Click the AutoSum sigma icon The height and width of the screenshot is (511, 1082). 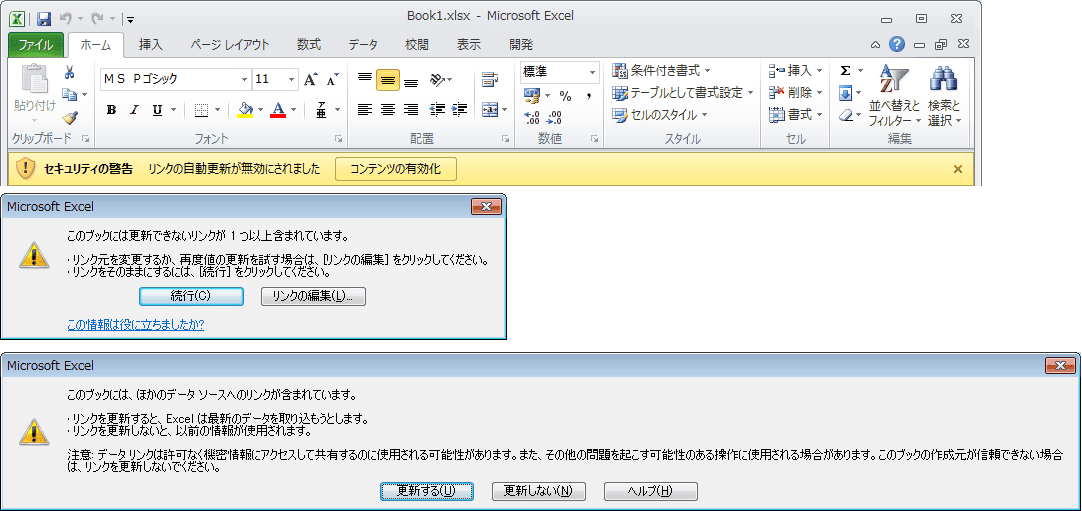[845, 70]
